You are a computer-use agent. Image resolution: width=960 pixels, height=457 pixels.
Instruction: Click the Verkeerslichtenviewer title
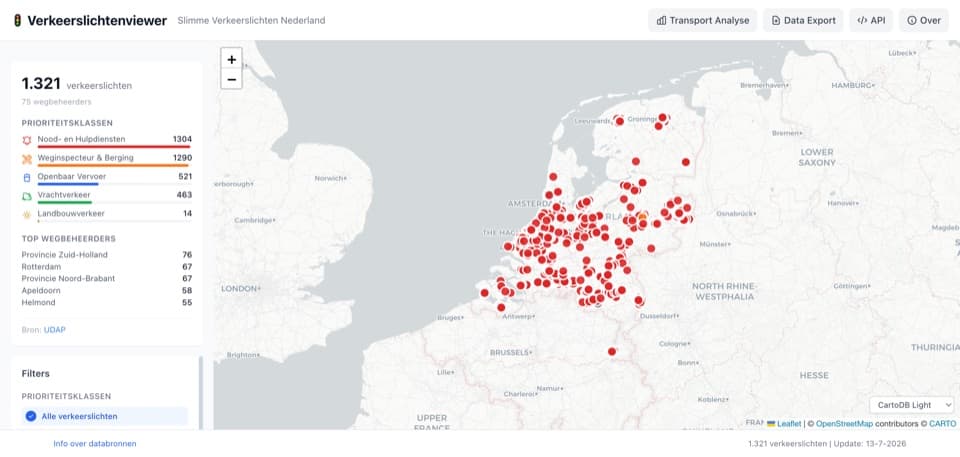point(97,20)
